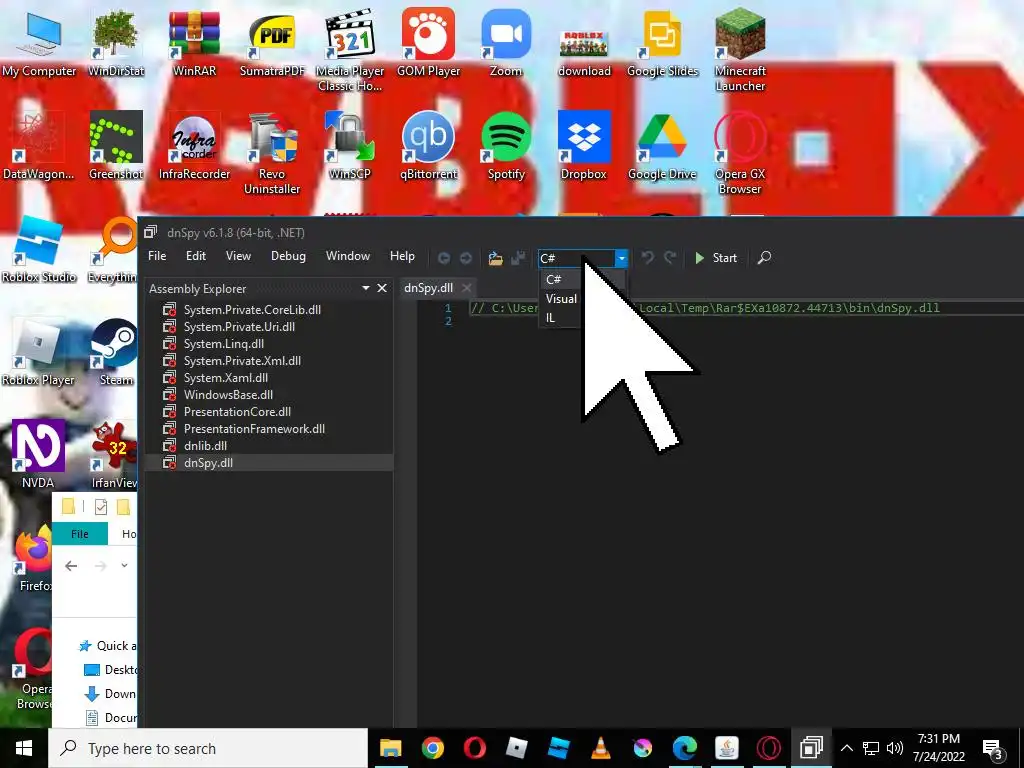Screen dimensions: 1024x768
Task: Click the Start debugging button
Action: click(x=716, y=258)
